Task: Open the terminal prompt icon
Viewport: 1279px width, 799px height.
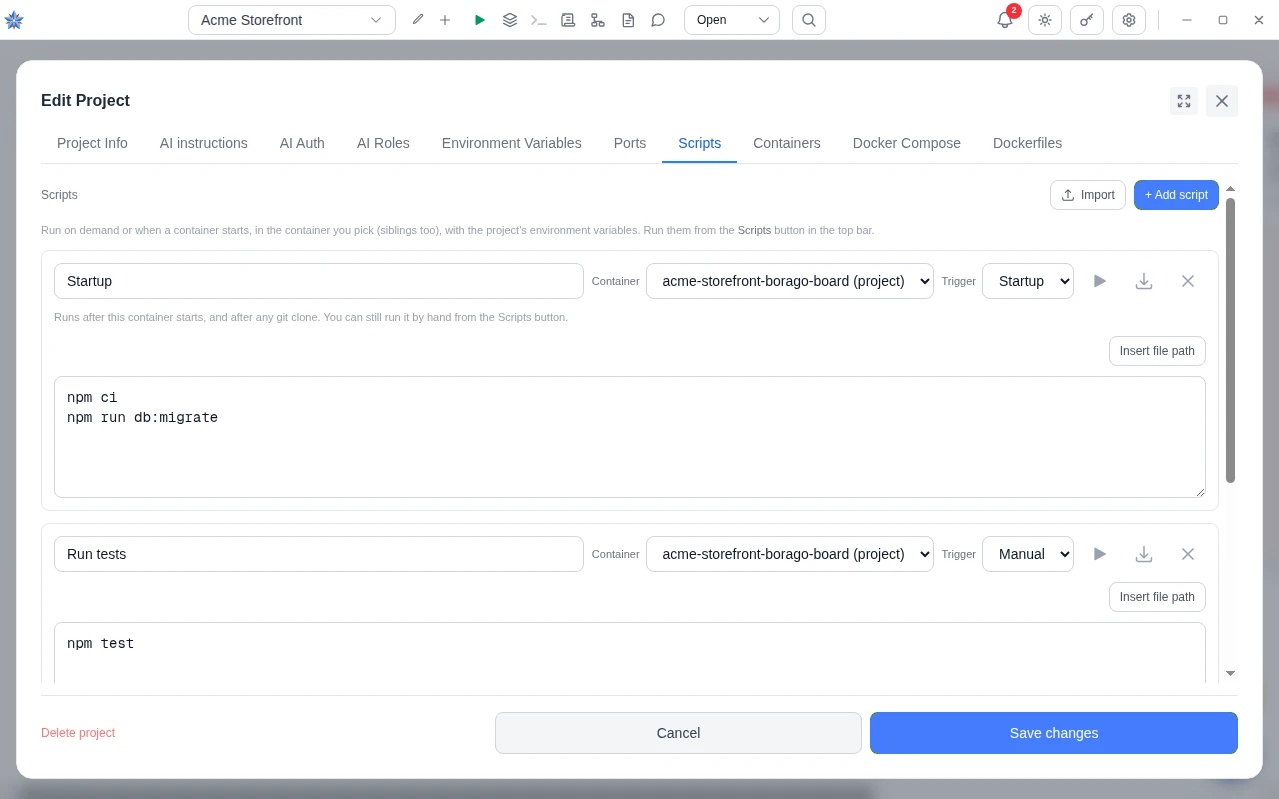Action: pyautogui.click(x=539, y=20)
